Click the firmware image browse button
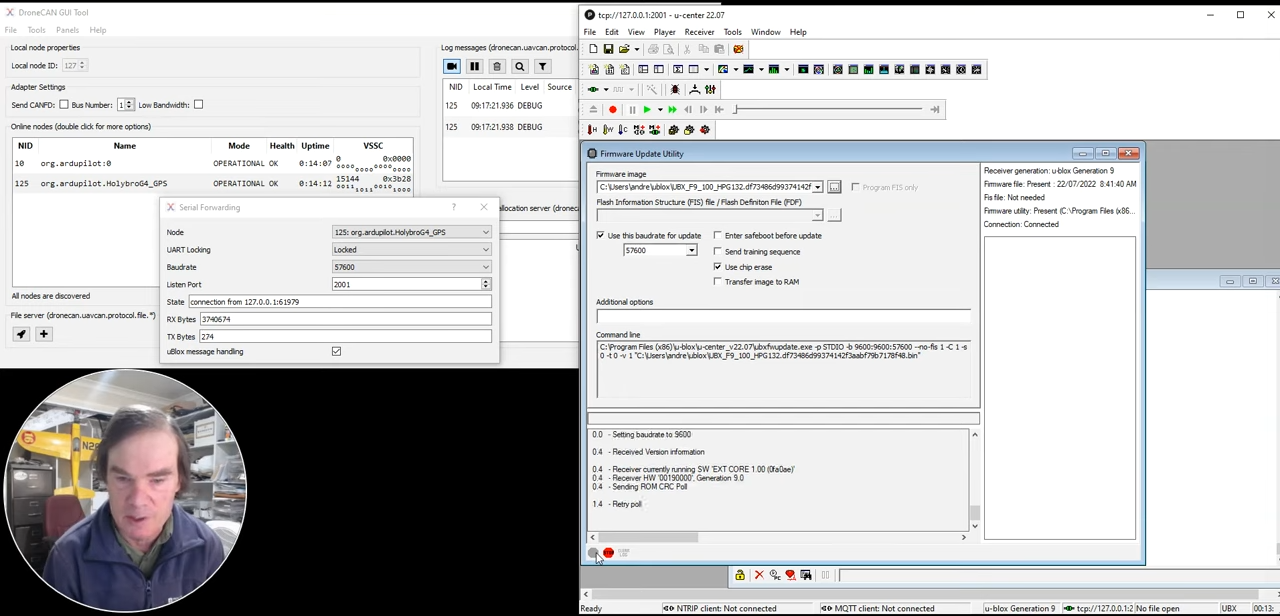The image size is (1280, 616). (834, 187)
